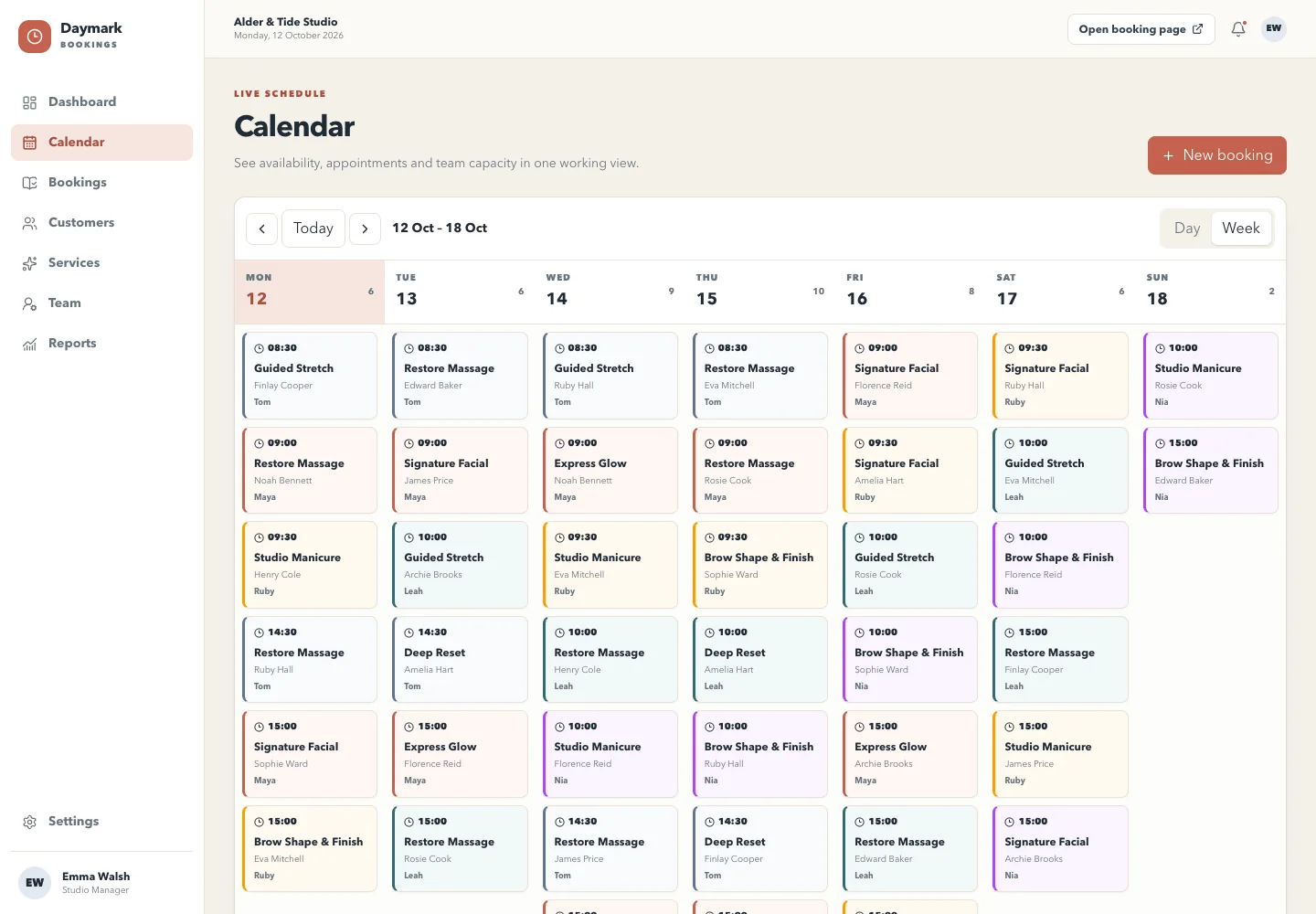The width and height of the screenshot is (1316, 914).
Task: Open Bookings page label in sidebar
Action: pos(78,183)
